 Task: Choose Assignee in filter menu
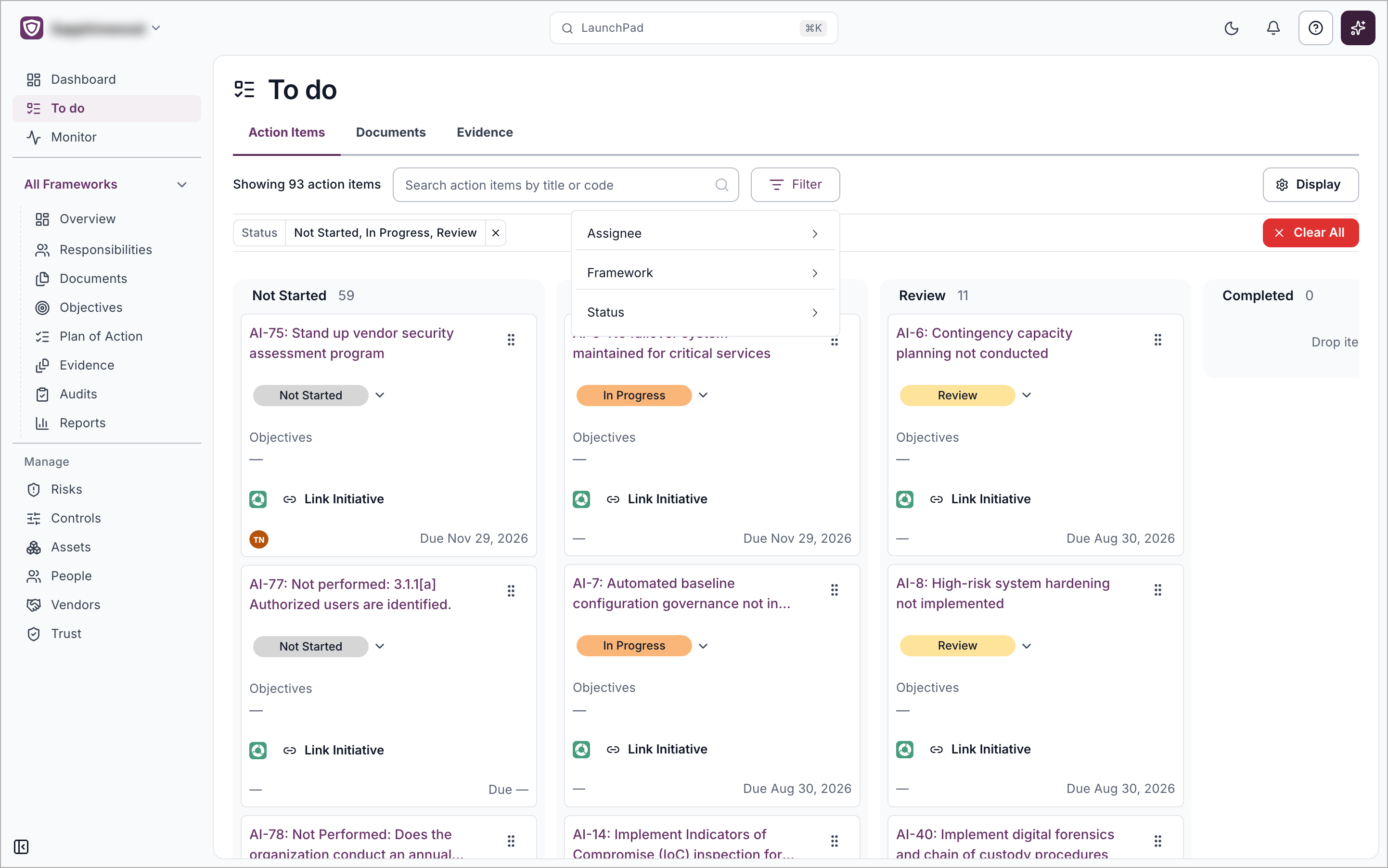pos(705,233)
